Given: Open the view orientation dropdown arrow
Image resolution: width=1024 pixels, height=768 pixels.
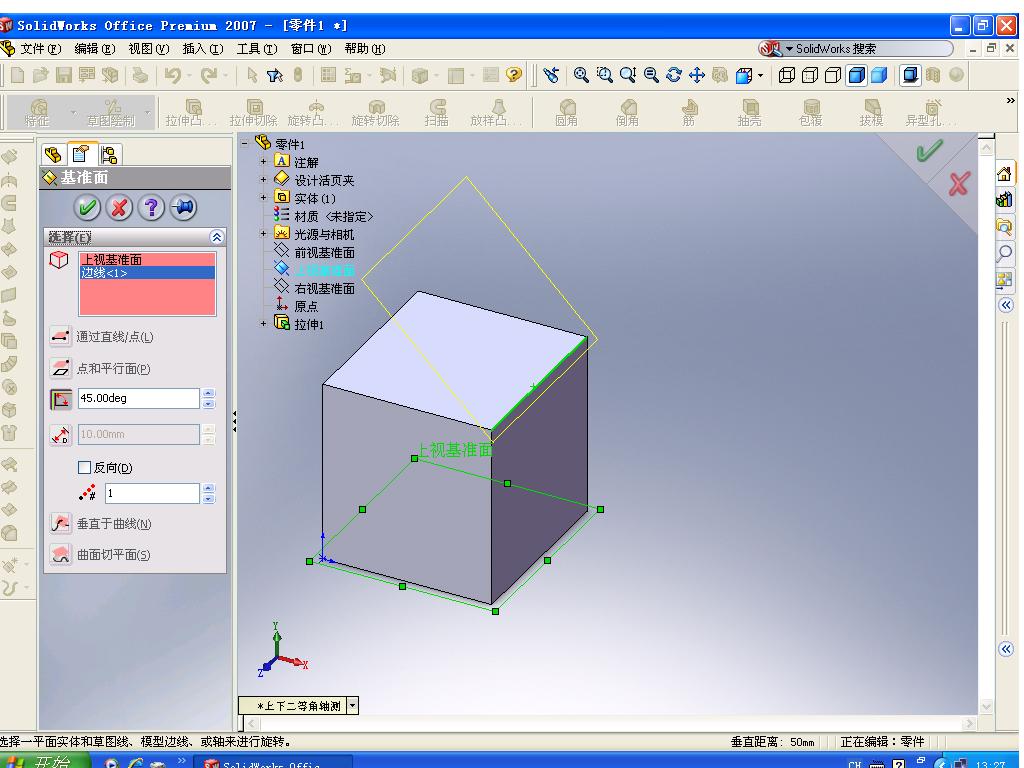Looking at the screenshot, I should [760, 76].
